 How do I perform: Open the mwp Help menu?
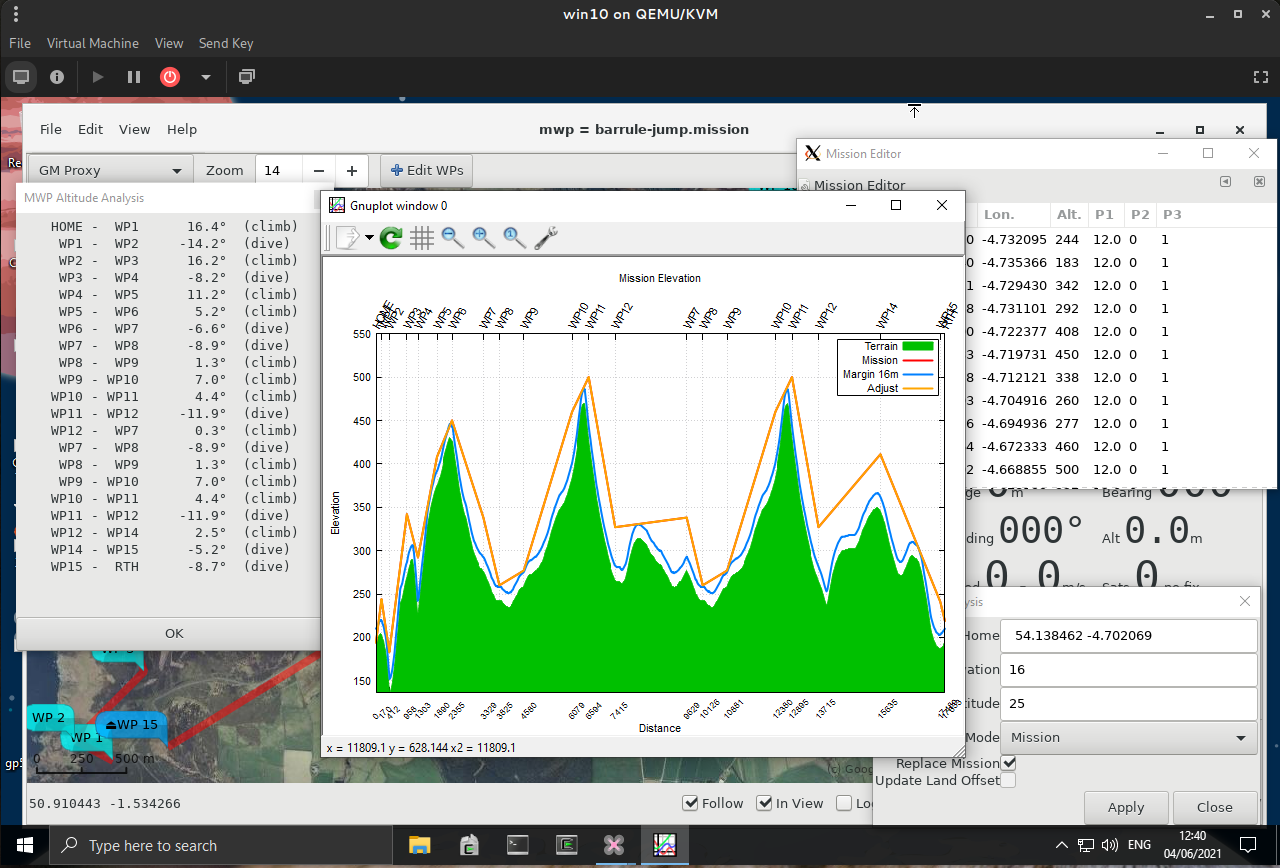tap(182, 129)
